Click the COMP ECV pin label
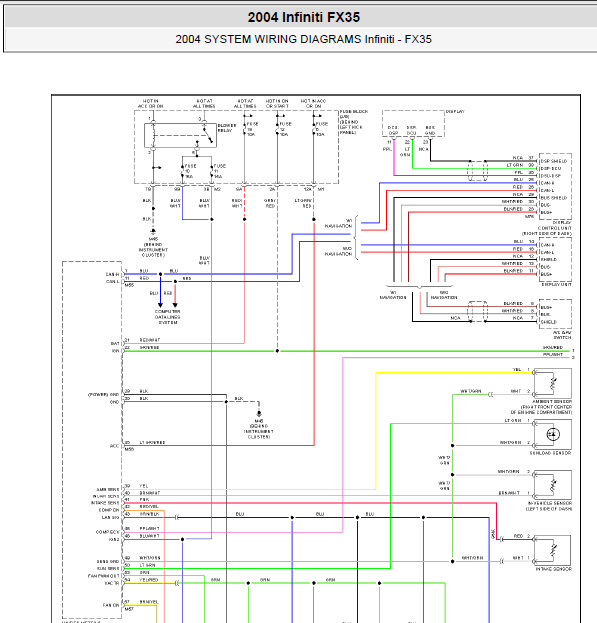 [x=107, y=532]
